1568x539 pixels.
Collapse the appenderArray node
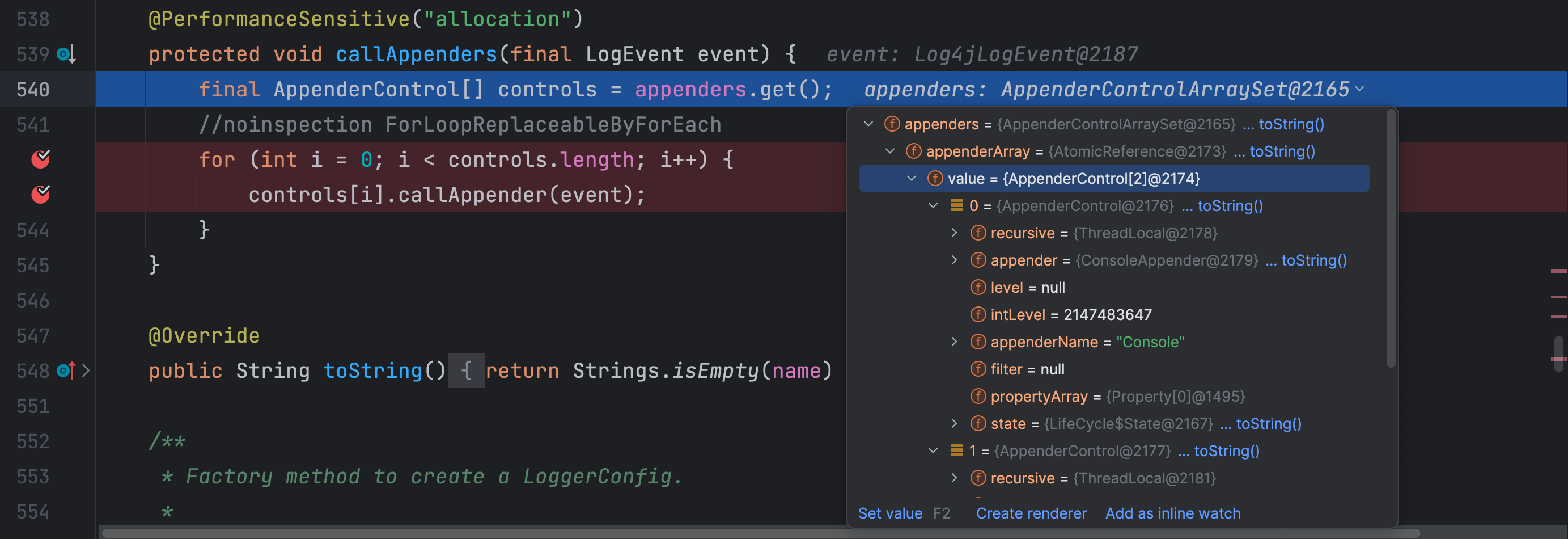(890, 151)
